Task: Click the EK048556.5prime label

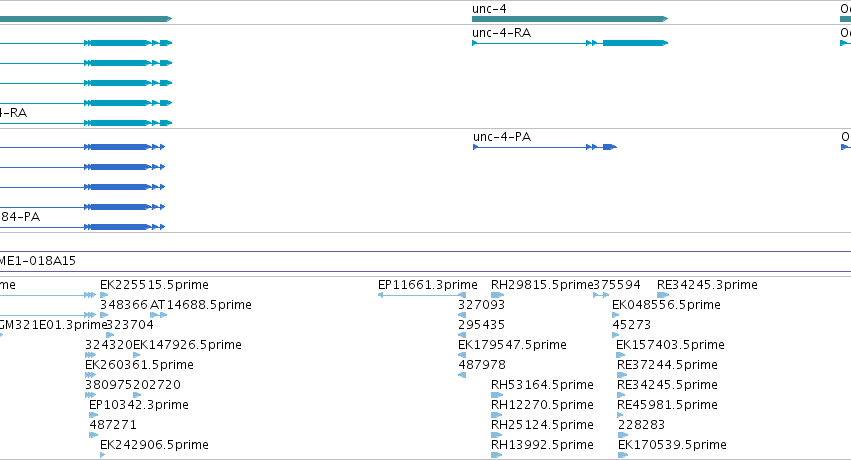Action: [666, 305]
